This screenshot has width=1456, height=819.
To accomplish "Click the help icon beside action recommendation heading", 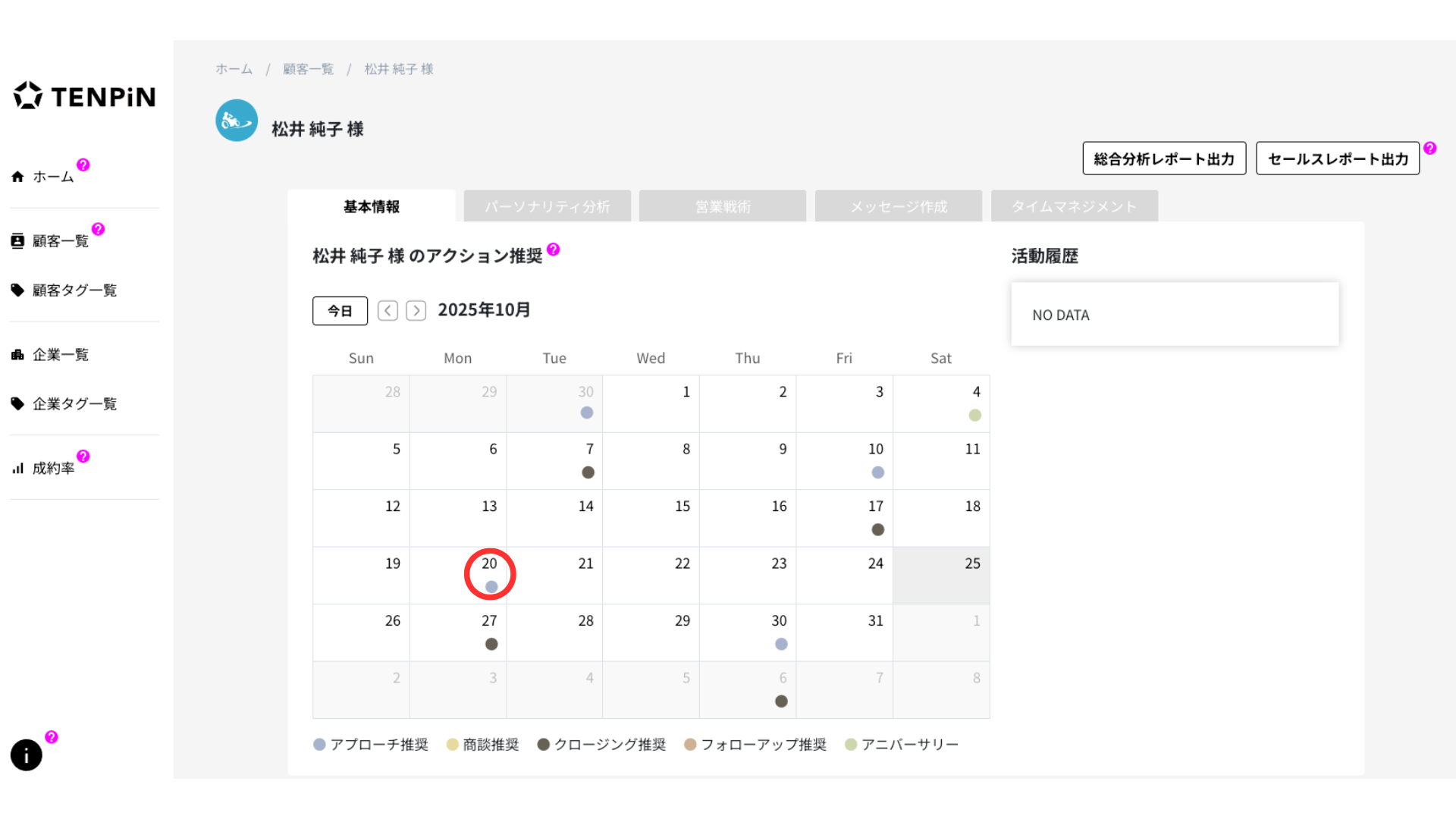I will tap(554, 249).
